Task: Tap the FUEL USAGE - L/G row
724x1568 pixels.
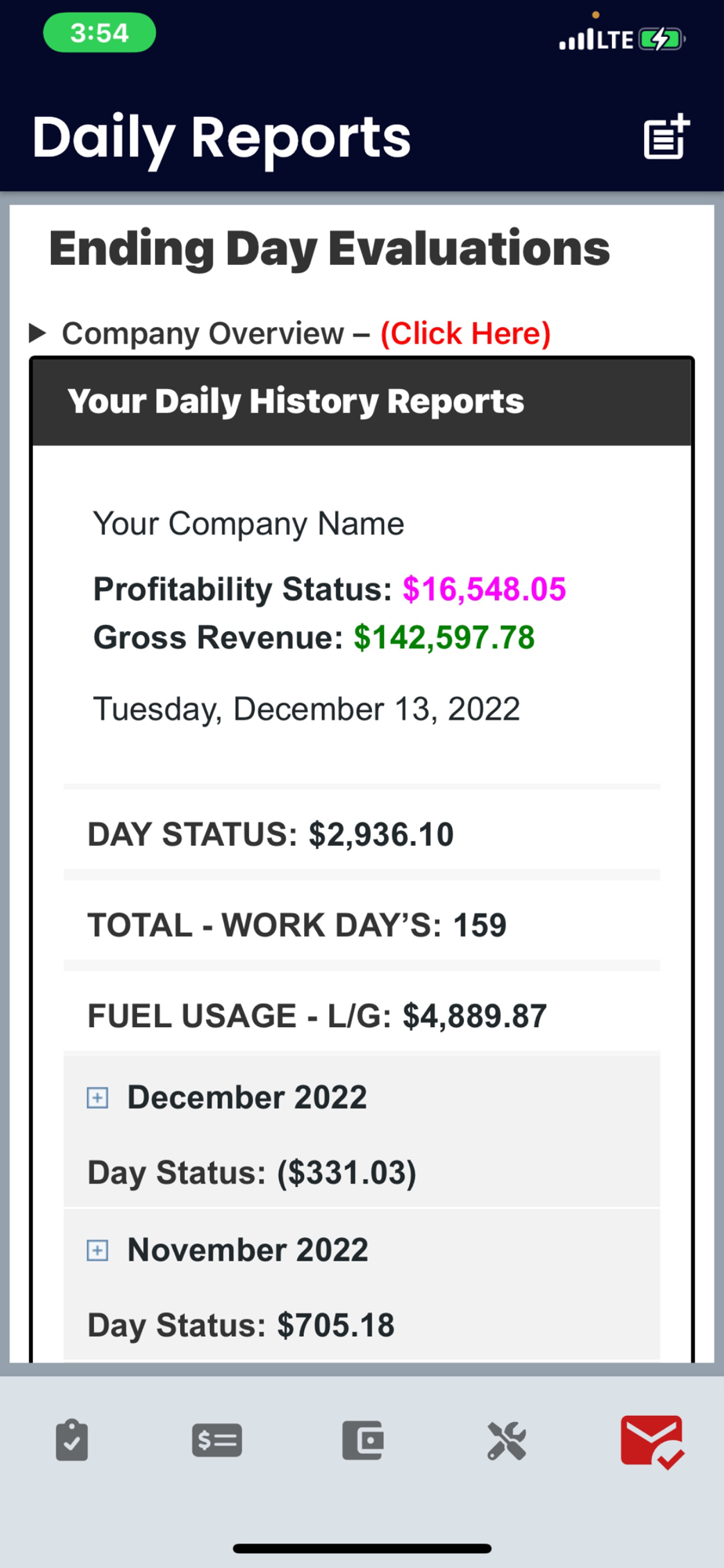Action: pyautogui.click(x=317, y=1016)
